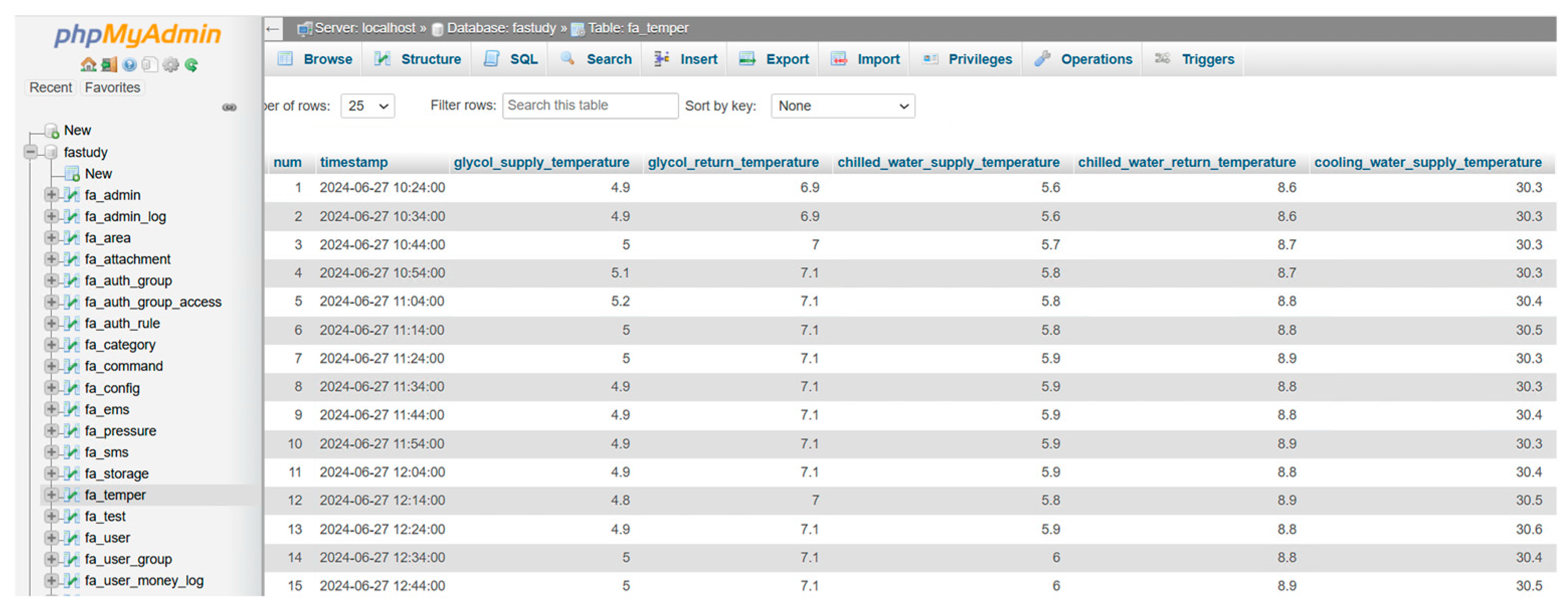Open fa_user_group table in tree
The image size is (1568, 609).
click(129, 560)
